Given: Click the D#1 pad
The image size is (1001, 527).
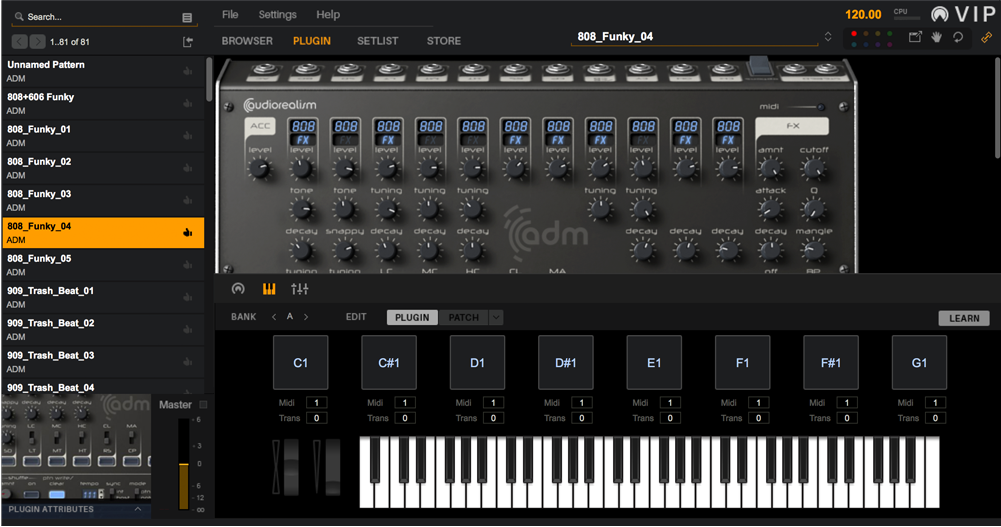Looking at the screenshot, I should coord(565,363).
